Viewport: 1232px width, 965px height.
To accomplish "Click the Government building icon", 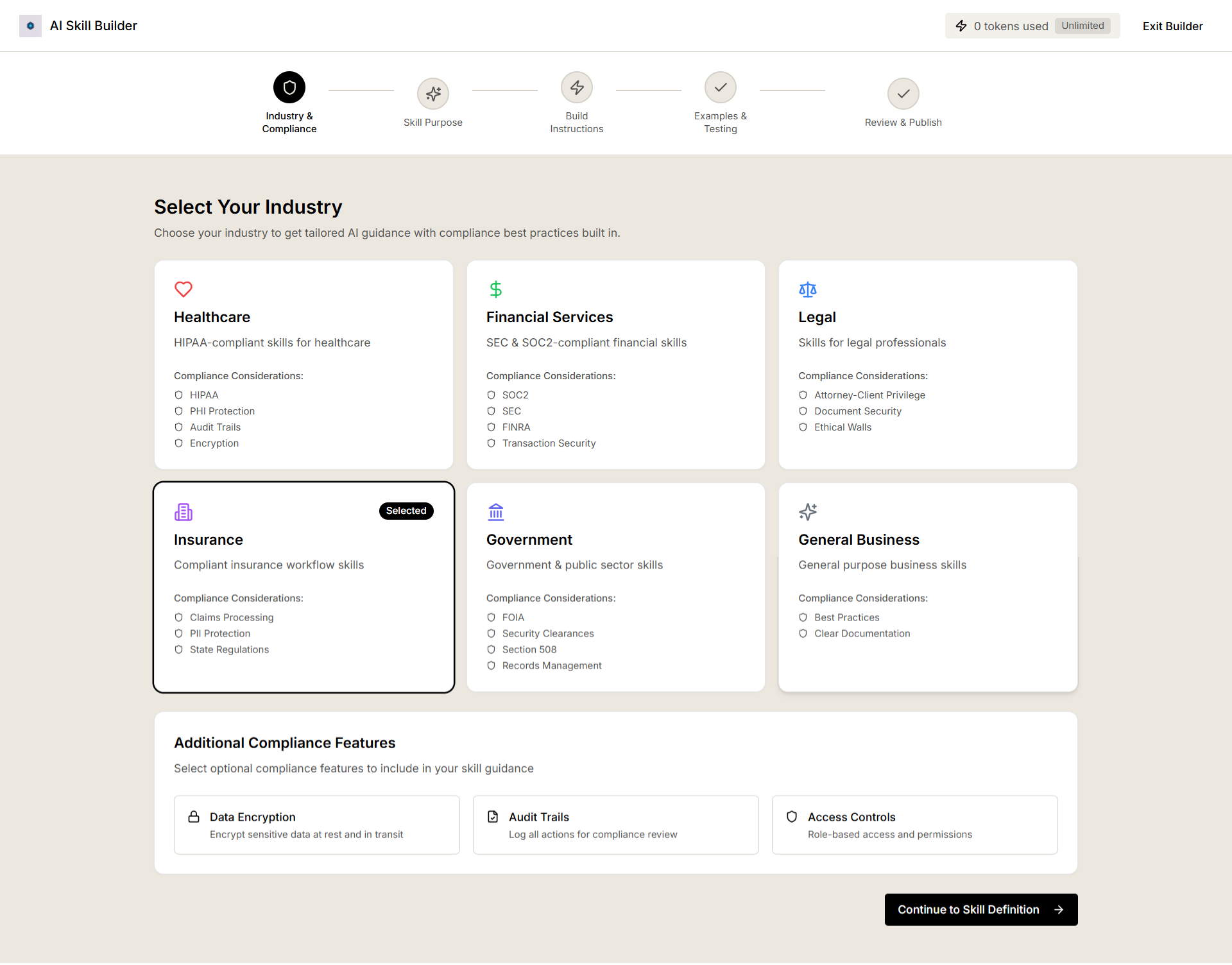I will [496, 512].
